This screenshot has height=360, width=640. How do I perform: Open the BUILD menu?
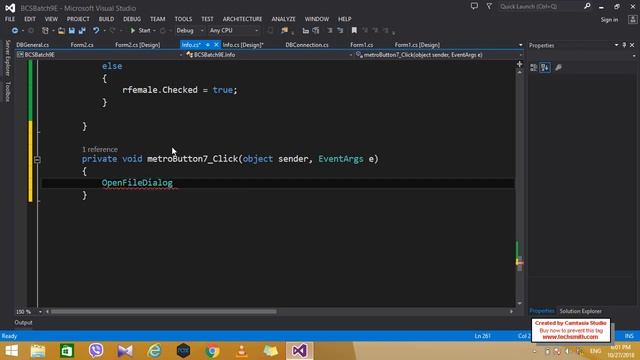coord(106,19)
